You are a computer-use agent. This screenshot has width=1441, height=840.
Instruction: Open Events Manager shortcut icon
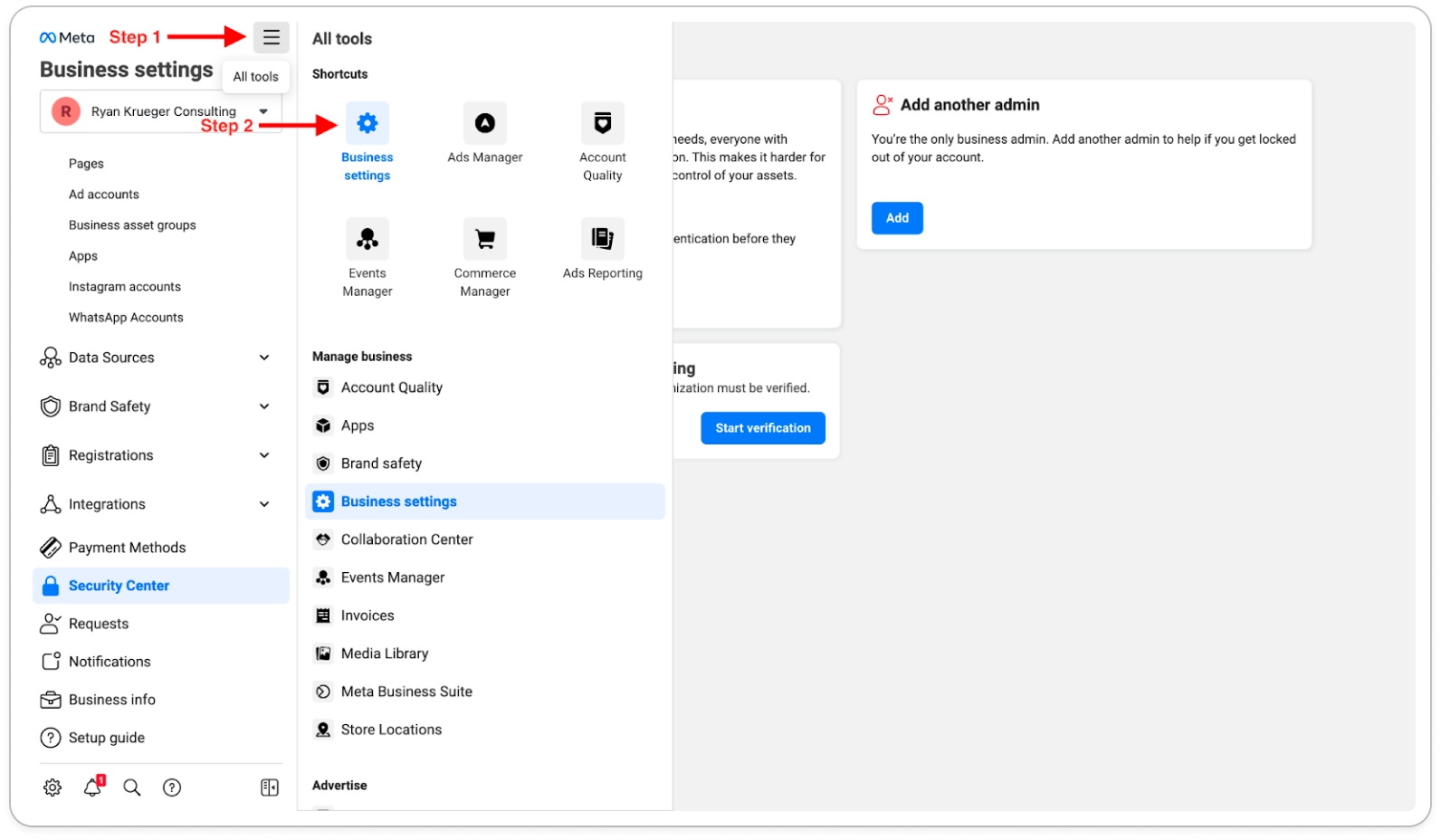tap(367, 239)
